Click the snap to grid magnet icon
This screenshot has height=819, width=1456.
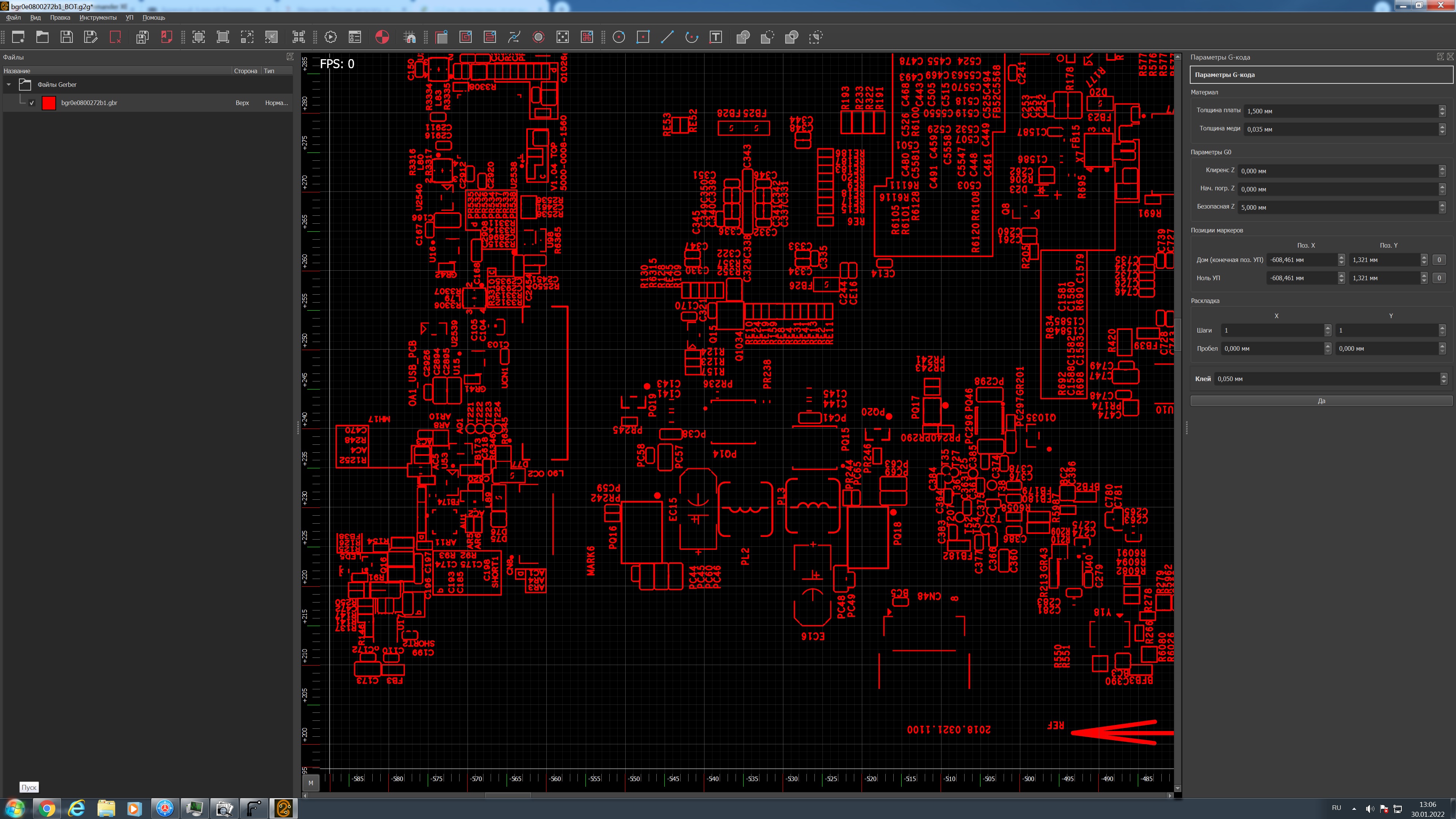coord(410,37)
